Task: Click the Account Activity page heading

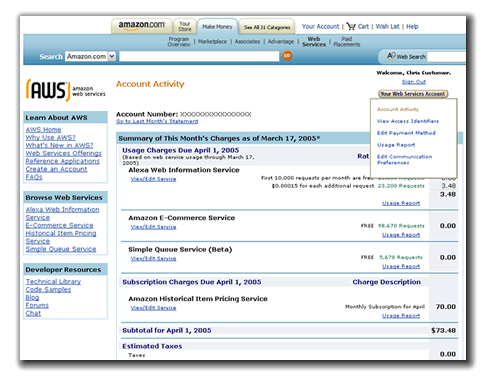Action: (x=150, y=84)
